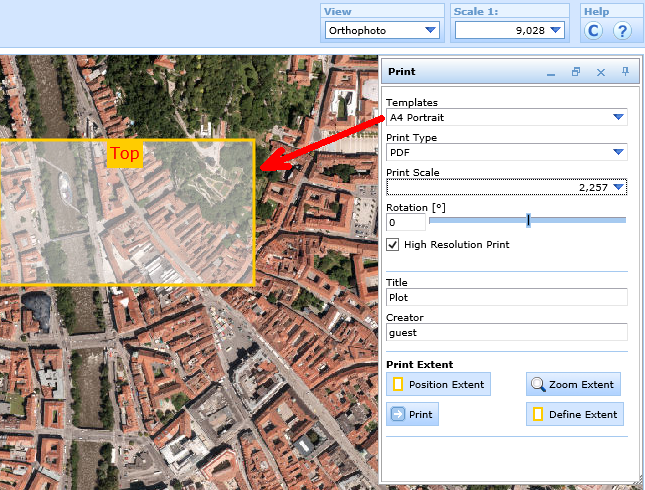
Task: Click the Print panel title bar text
Action: click(x=402, y=72)
